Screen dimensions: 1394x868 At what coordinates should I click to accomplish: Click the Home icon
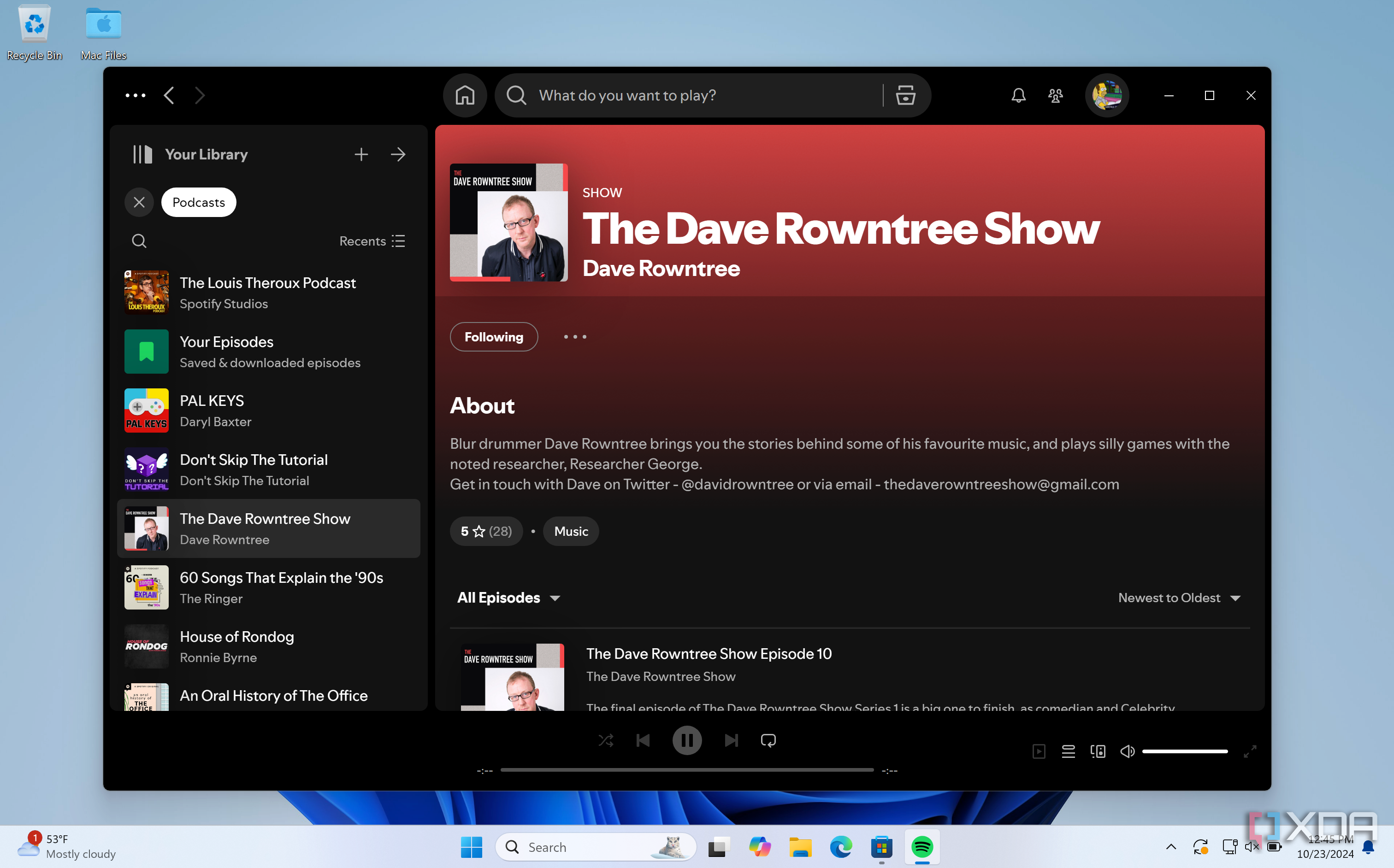[465, 95]
